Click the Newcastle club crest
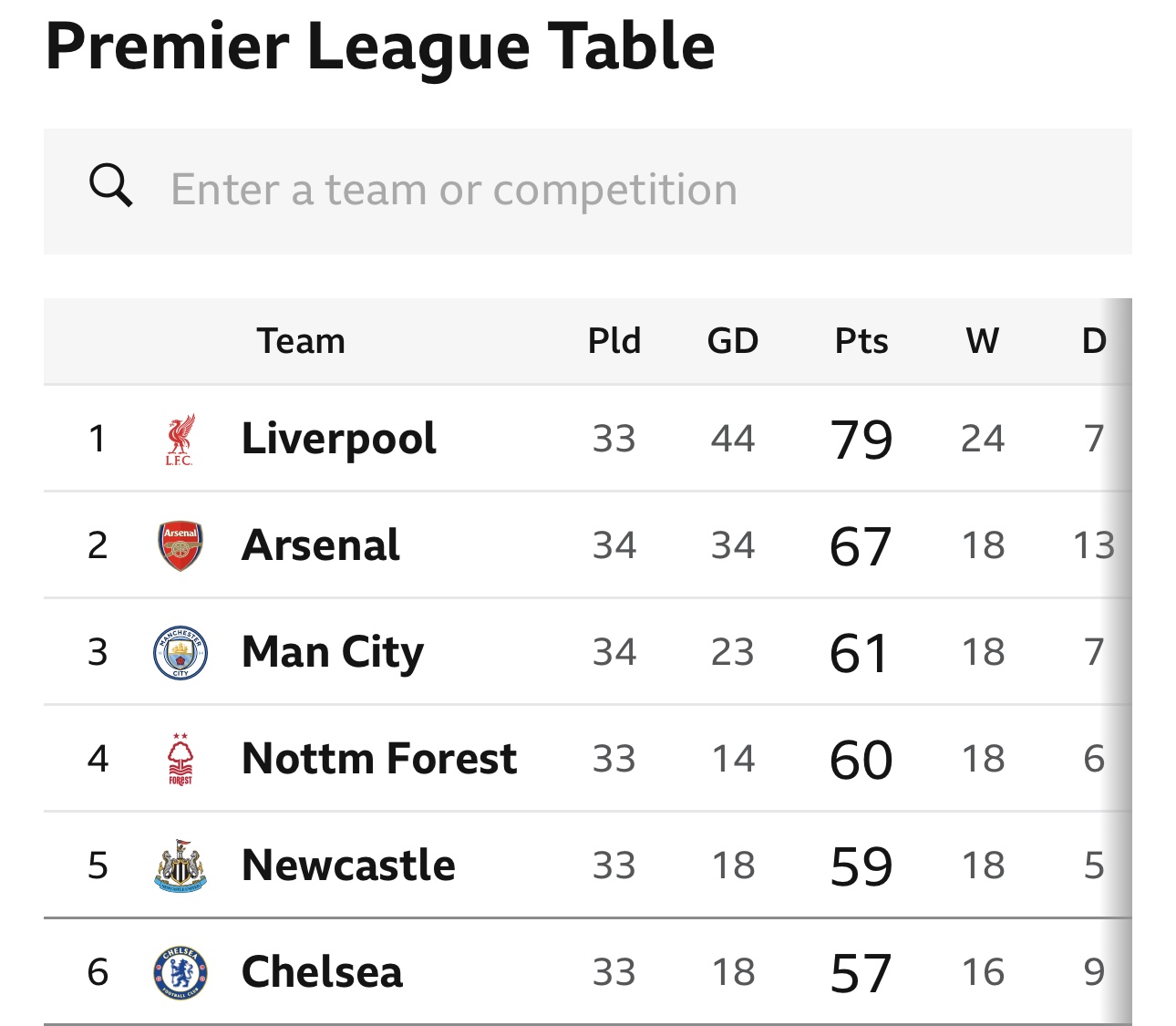1176x1026 pixels. [181, 865]
